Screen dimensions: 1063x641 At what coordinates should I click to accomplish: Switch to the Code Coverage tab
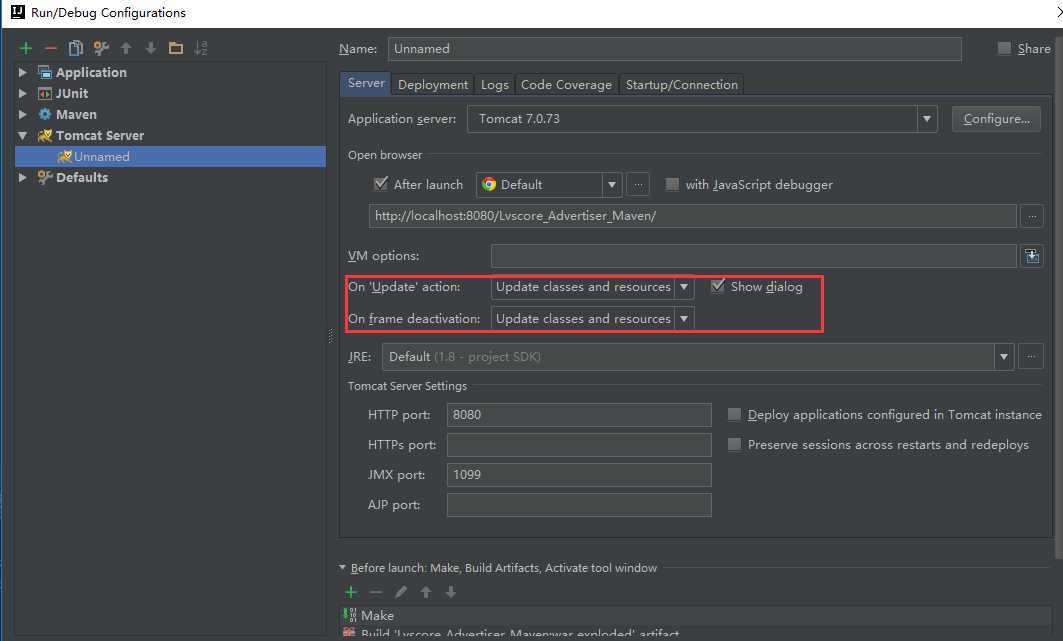tap(566, 85)
